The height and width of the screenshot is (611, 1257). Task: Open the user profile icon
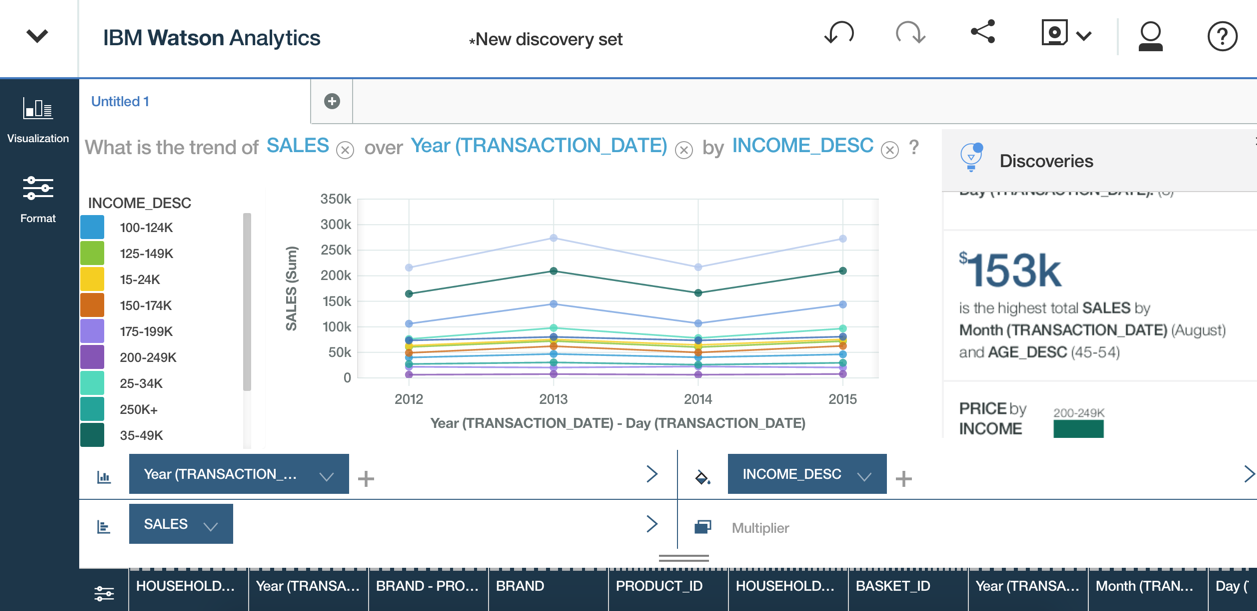tap(1150, 36)
